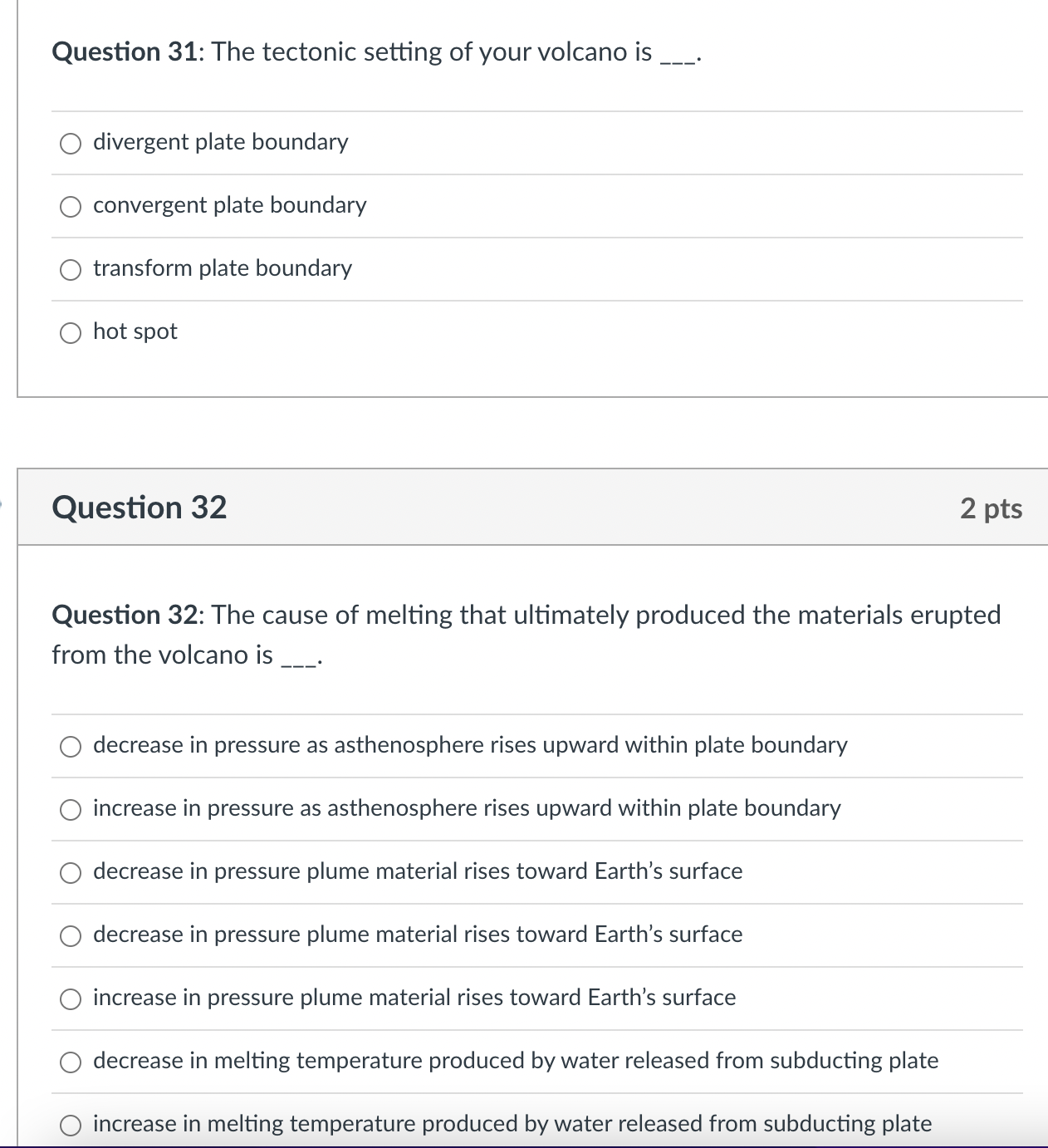Click the convergent plate boundary label text

pyautogui.click(x=229, y=204)
